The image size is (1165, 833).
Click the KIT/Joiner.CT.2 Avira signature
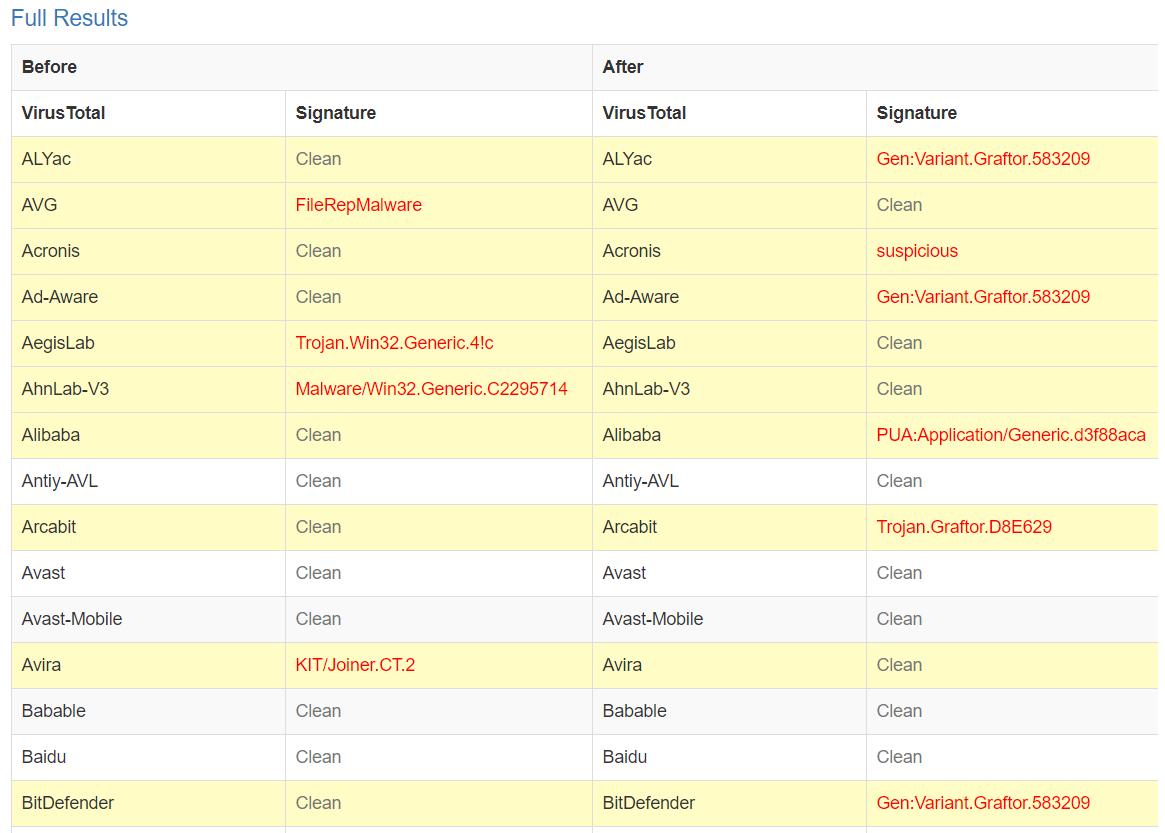point(355,665)
